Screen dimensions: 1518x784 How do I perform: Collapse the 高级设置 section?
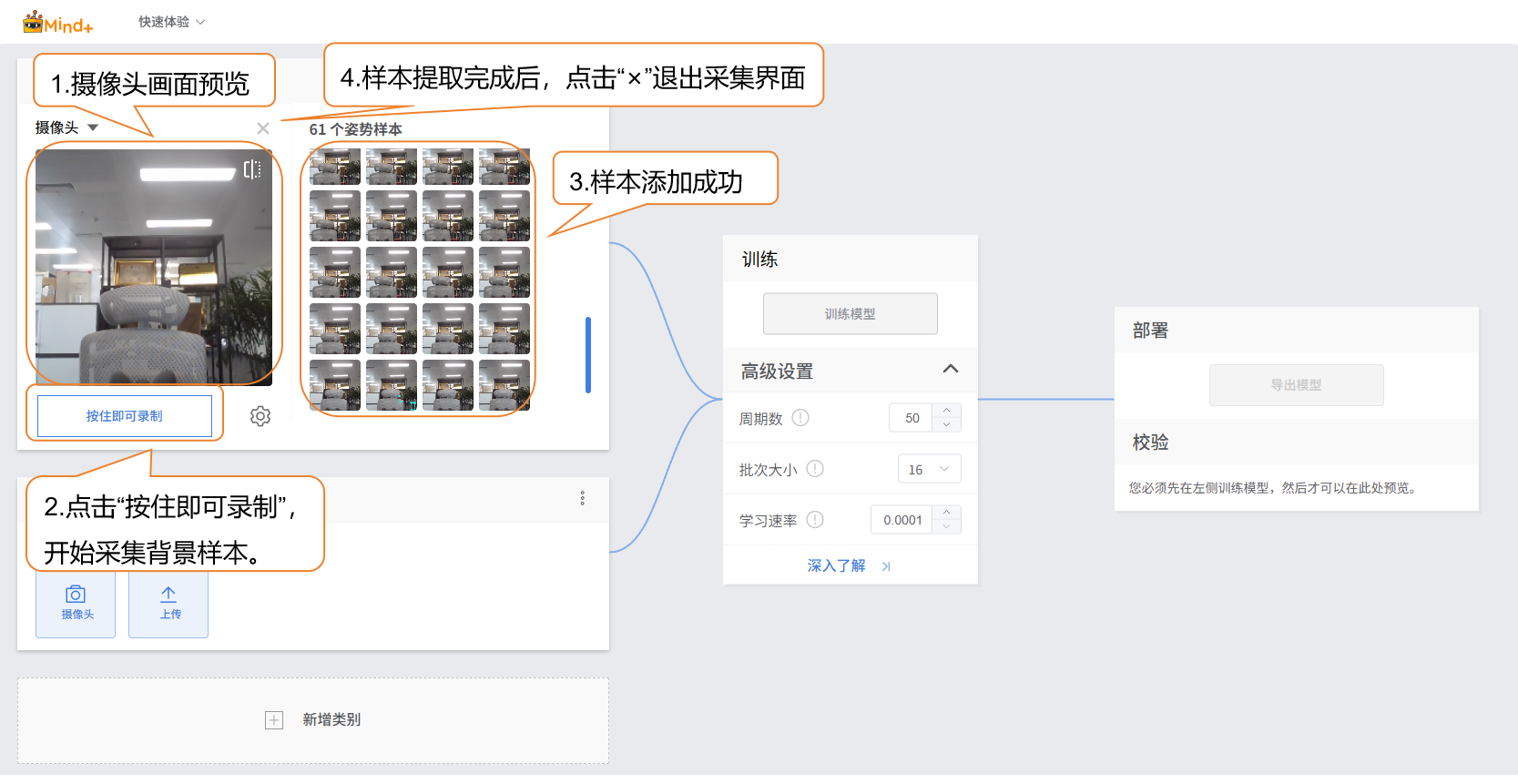point(950,370)
